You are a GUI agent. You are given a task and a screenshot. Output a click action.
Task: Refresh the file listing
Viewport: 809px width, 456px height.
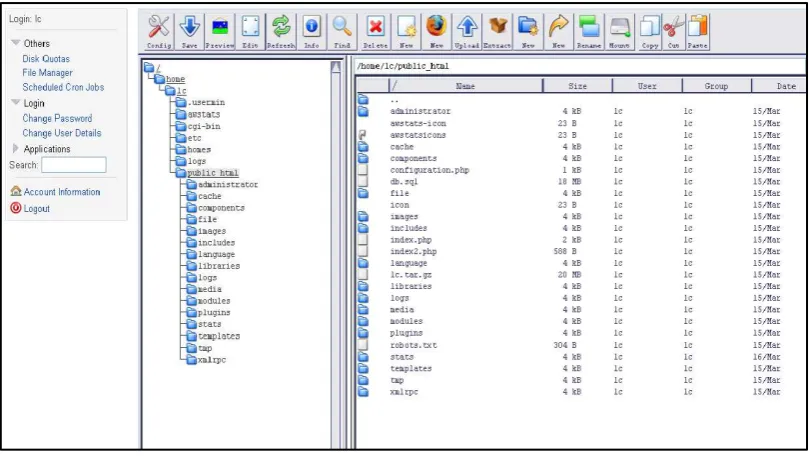281,31
